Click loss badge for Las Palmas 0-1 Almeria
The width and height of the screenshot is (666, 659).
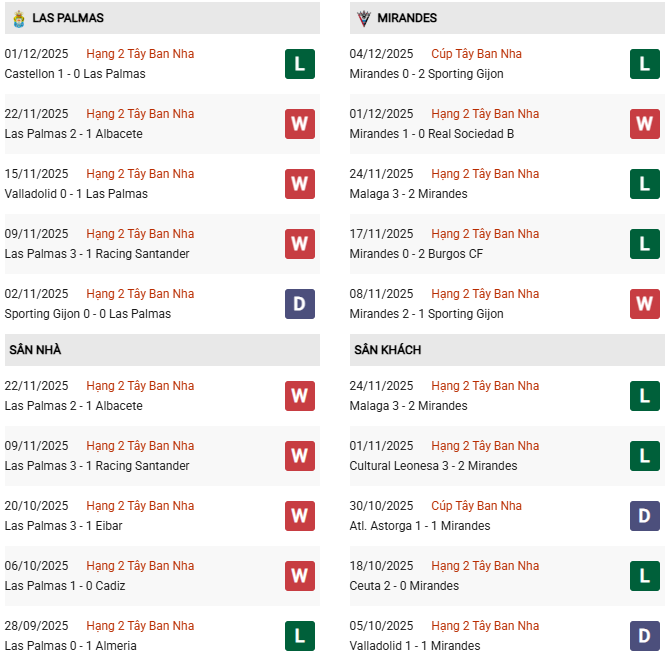299,636
